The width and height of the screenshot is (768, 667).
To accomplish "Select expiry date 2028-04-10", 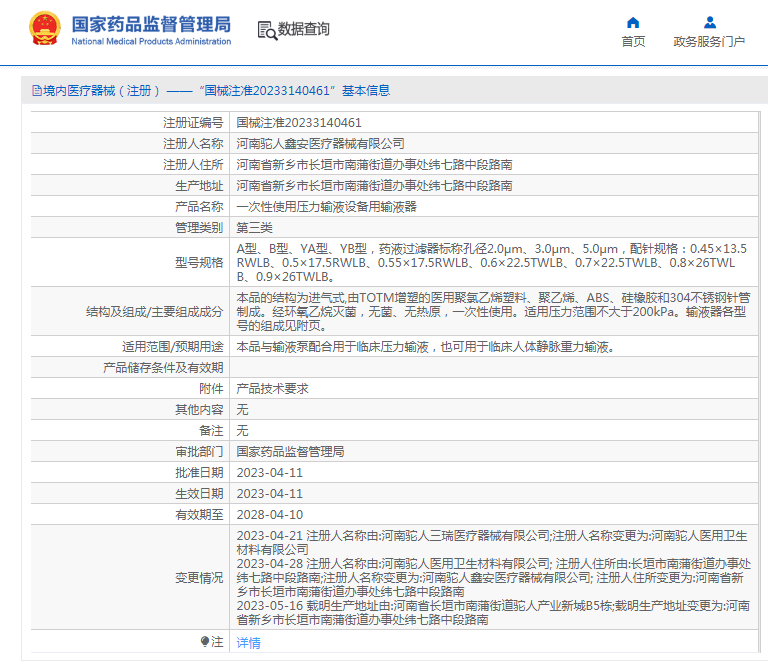I will point(270,515).
